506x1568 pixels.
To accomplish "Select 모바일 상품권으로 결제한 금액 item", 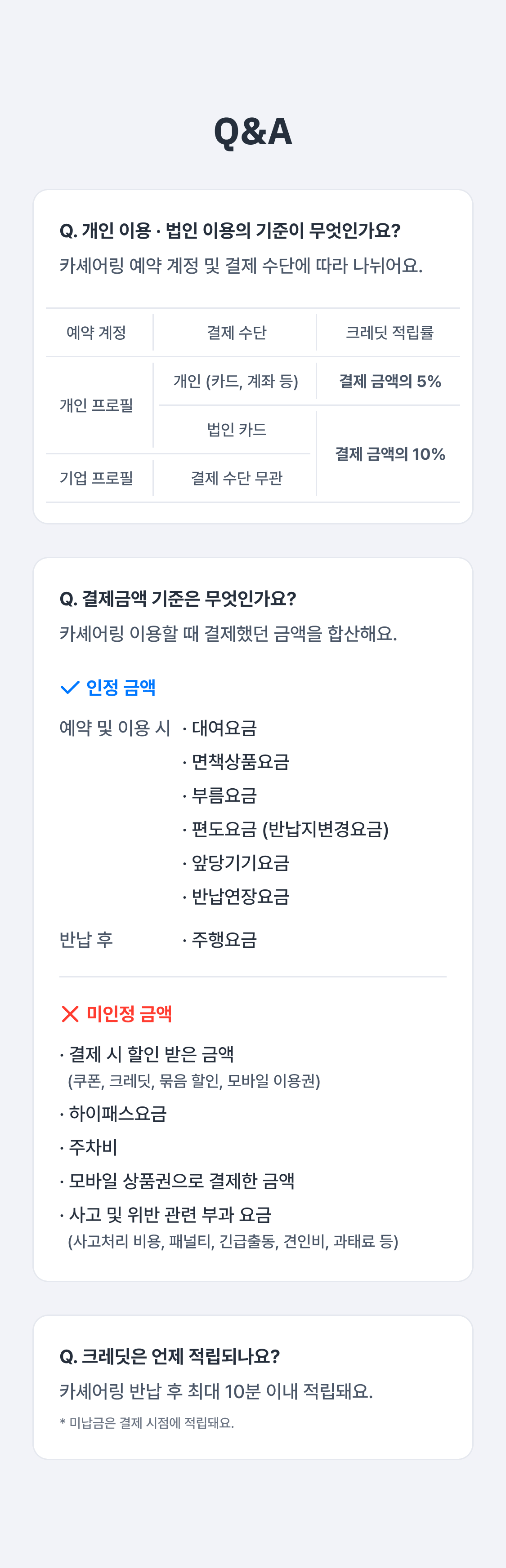I will (x=181, y=1181).
